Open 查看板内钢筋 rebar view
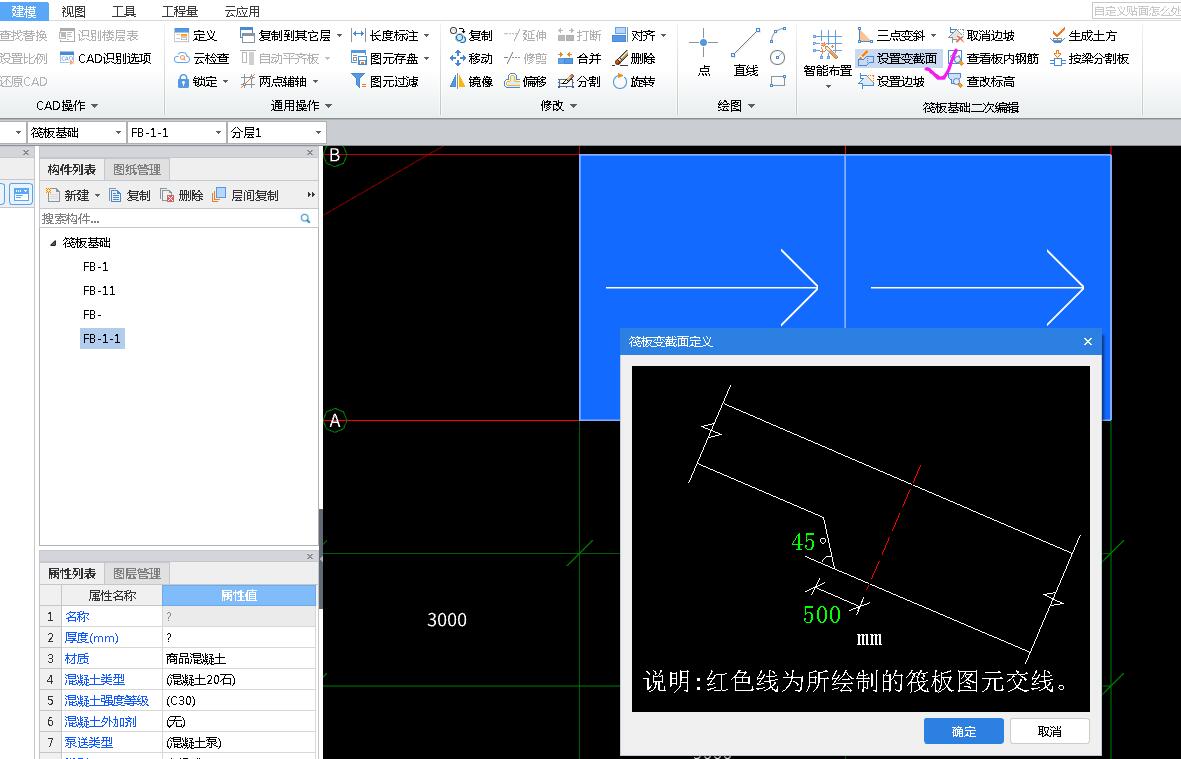 coord(994,58)
